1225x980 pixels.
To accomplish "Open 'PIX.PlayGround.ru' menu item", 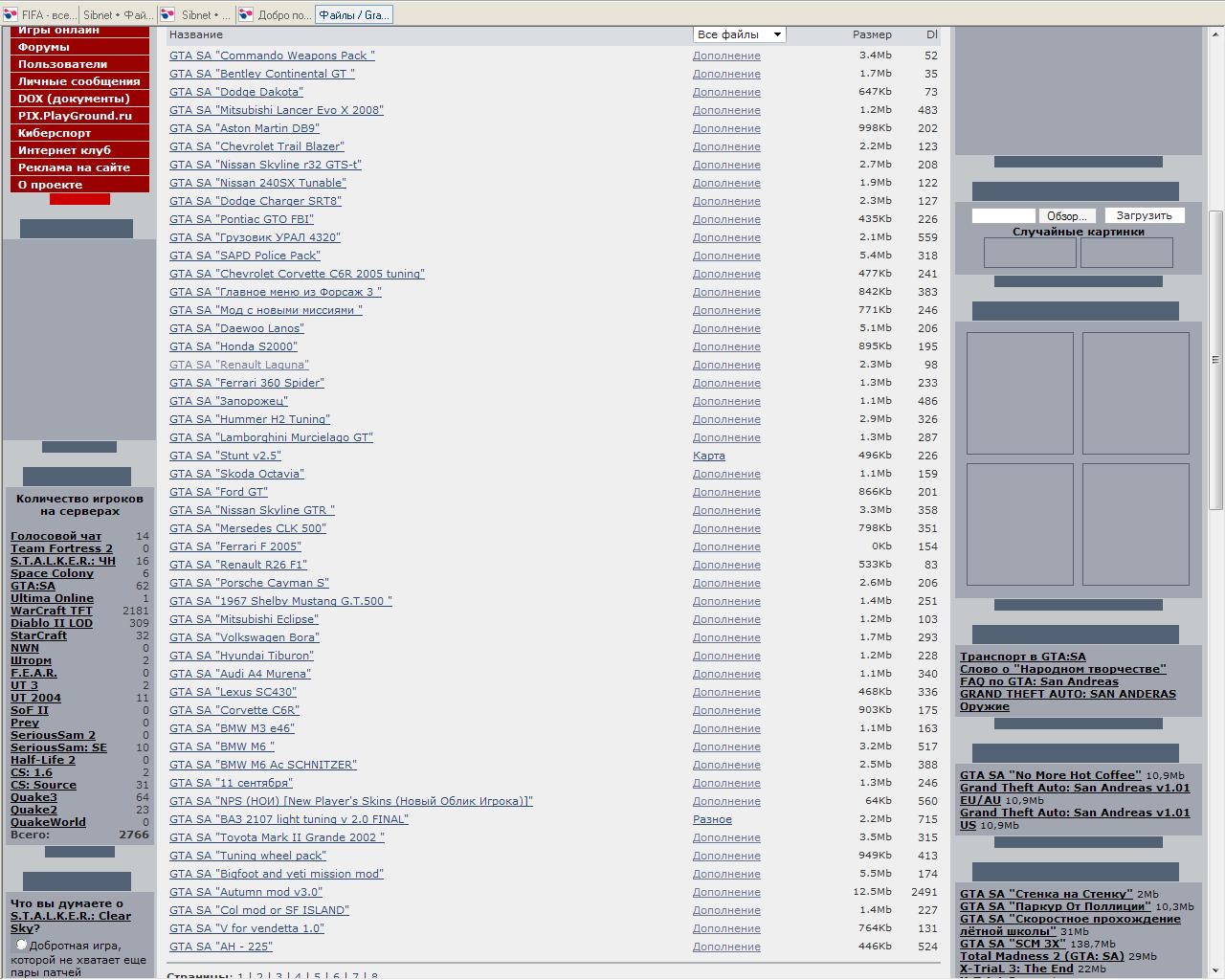I will point(79,116).
